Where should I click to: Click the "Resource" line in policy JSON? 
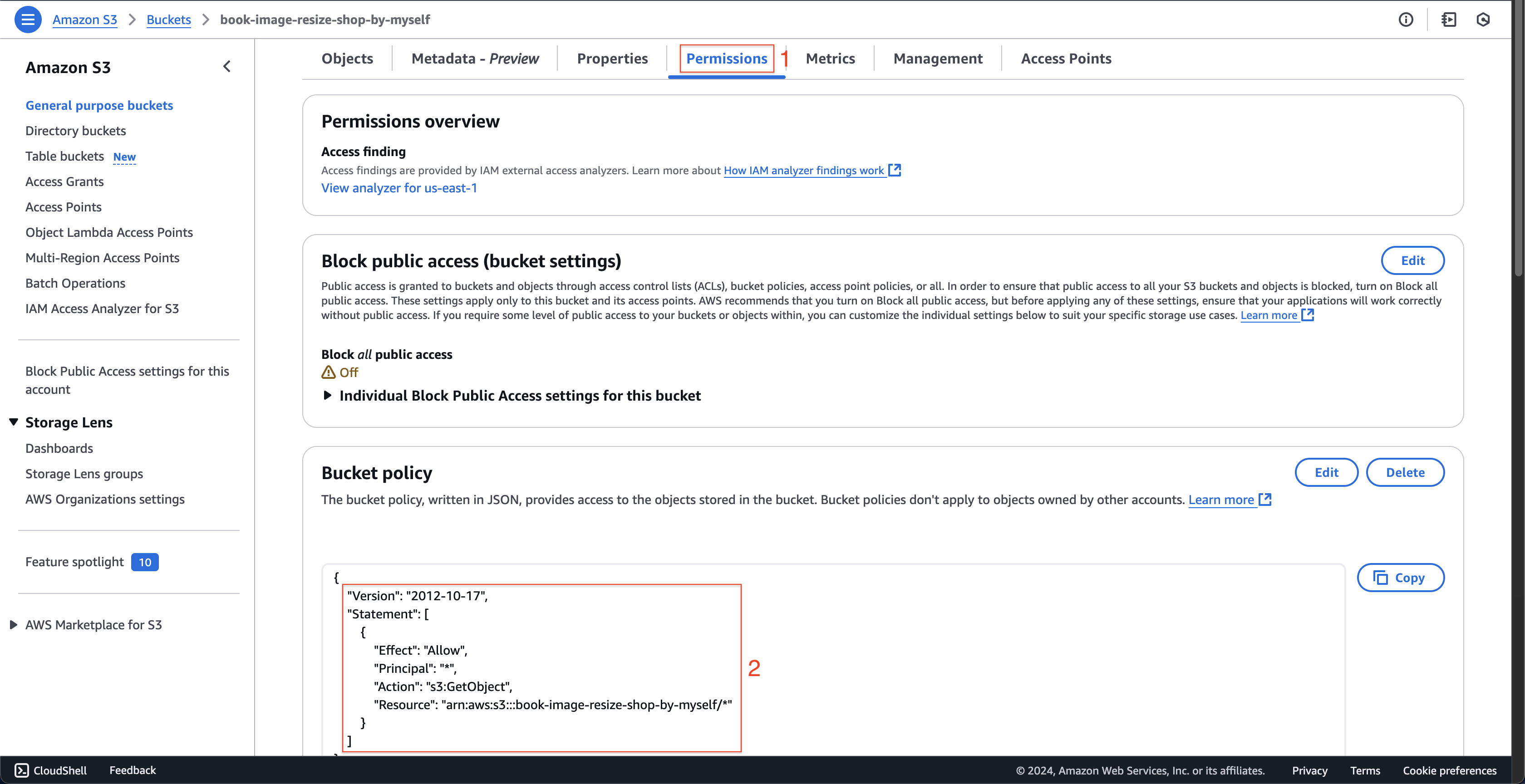[553, 705]
